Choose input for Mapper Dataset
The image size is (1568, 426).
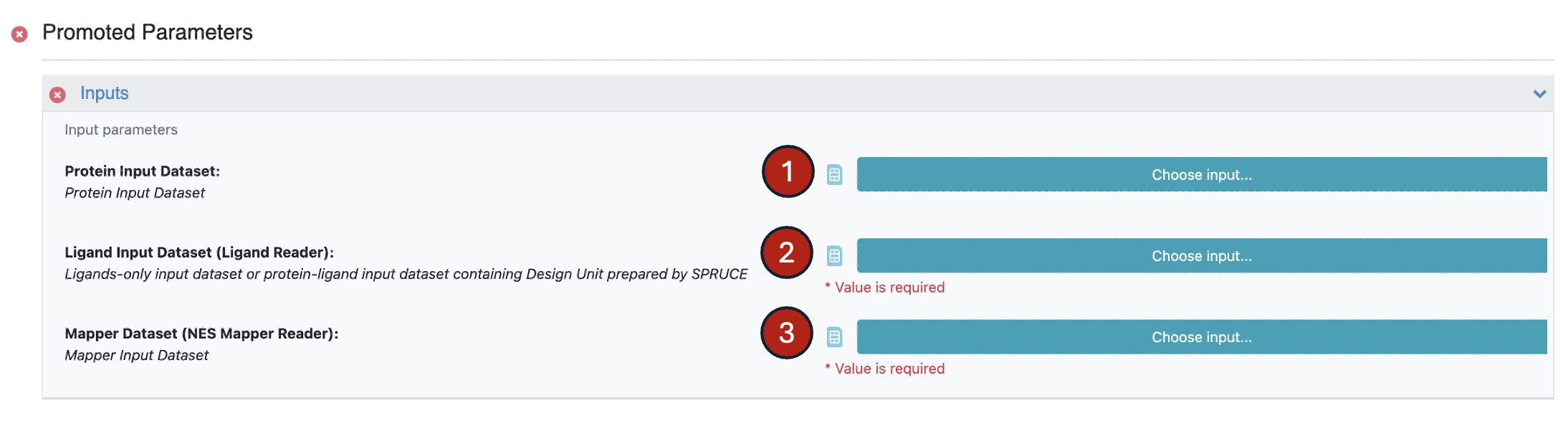coord(1201,336)
